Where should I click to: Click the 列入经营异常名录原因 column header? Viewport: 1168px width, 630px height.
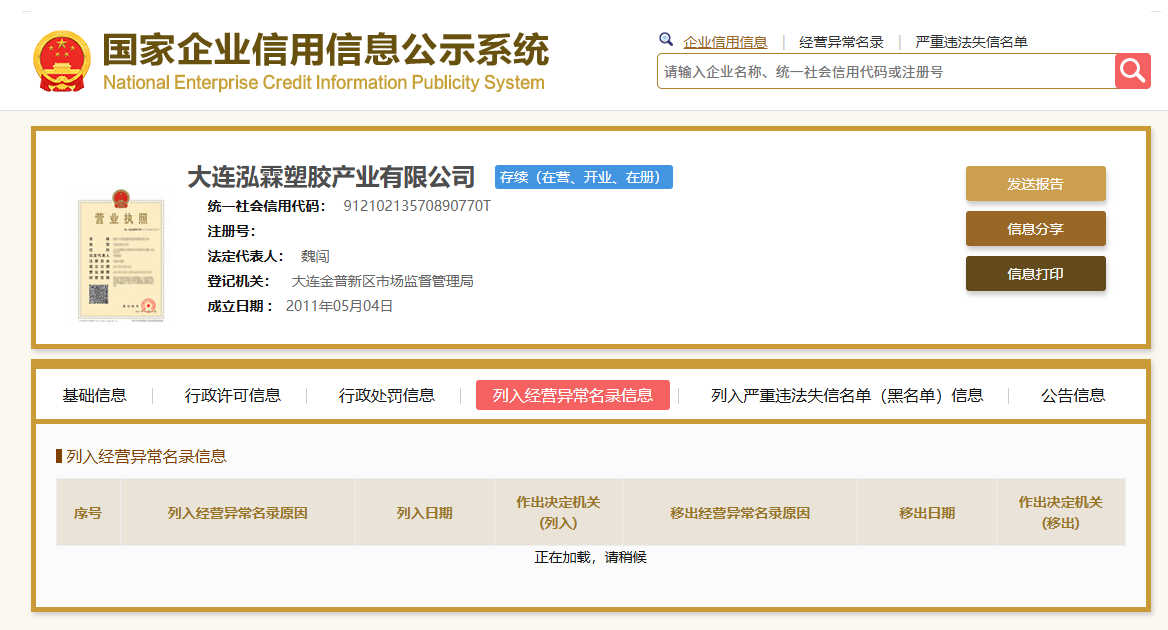point(238,513)
